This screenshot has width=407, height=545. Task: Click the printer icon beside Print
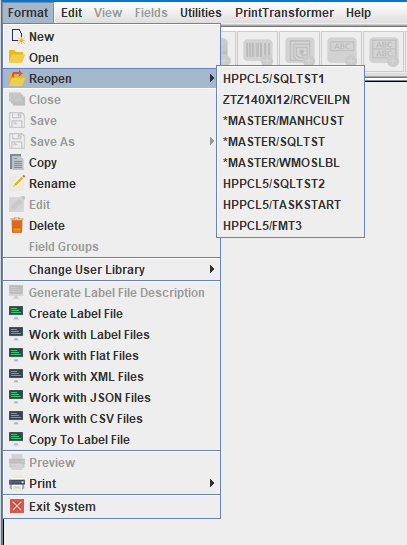tap(17, 483)
